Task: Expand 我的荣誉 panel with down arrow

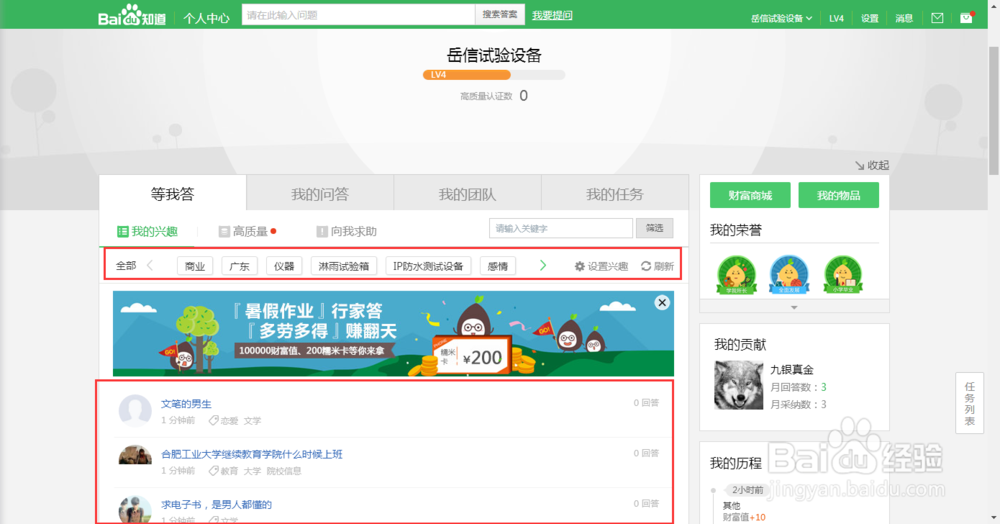Action: [x=794, y=307]
